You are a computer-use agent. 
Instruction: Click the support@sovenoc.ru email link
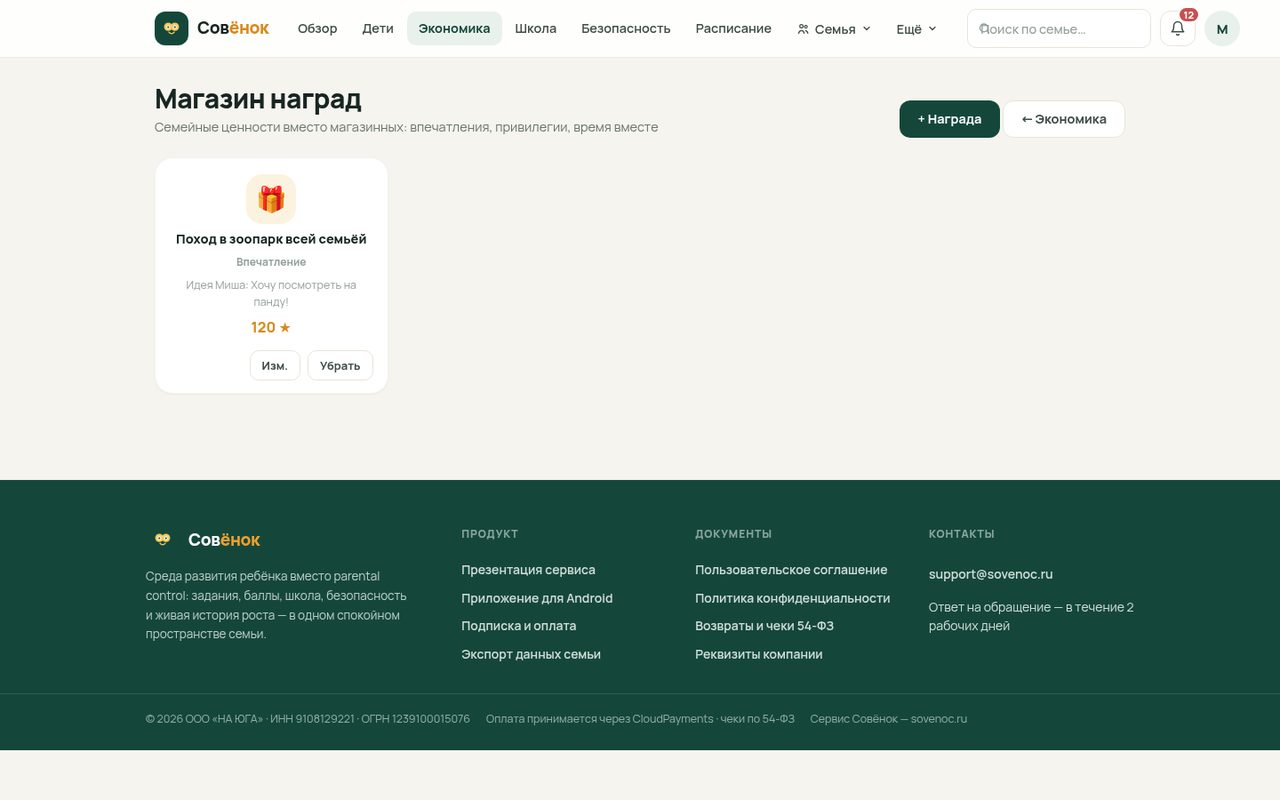[x=990, y=574]
